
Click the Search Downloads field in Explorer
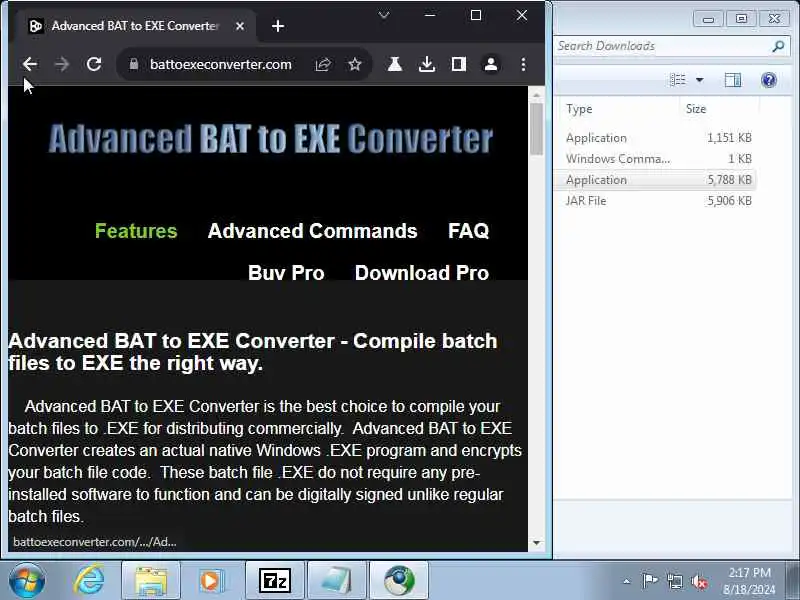(x=663, y=46)
